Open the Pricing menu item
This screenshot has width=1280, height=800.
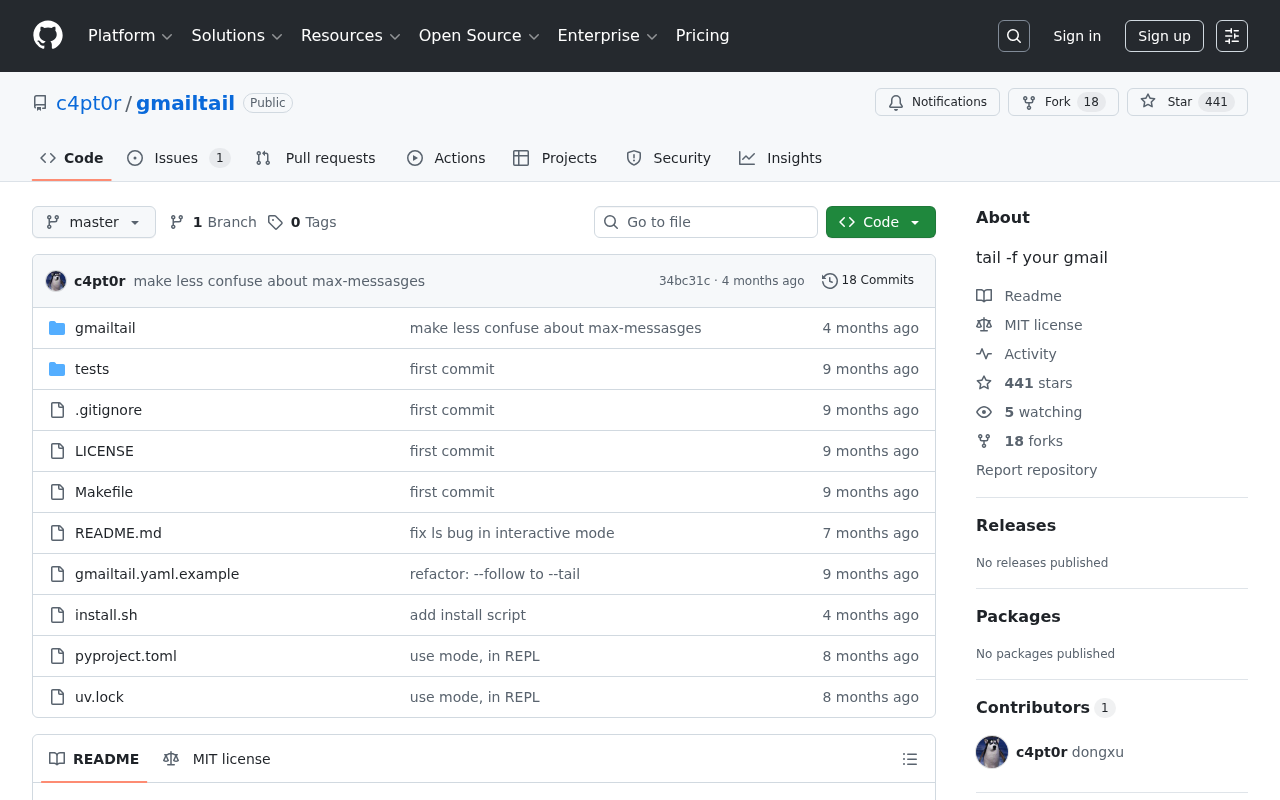point(702,35)
